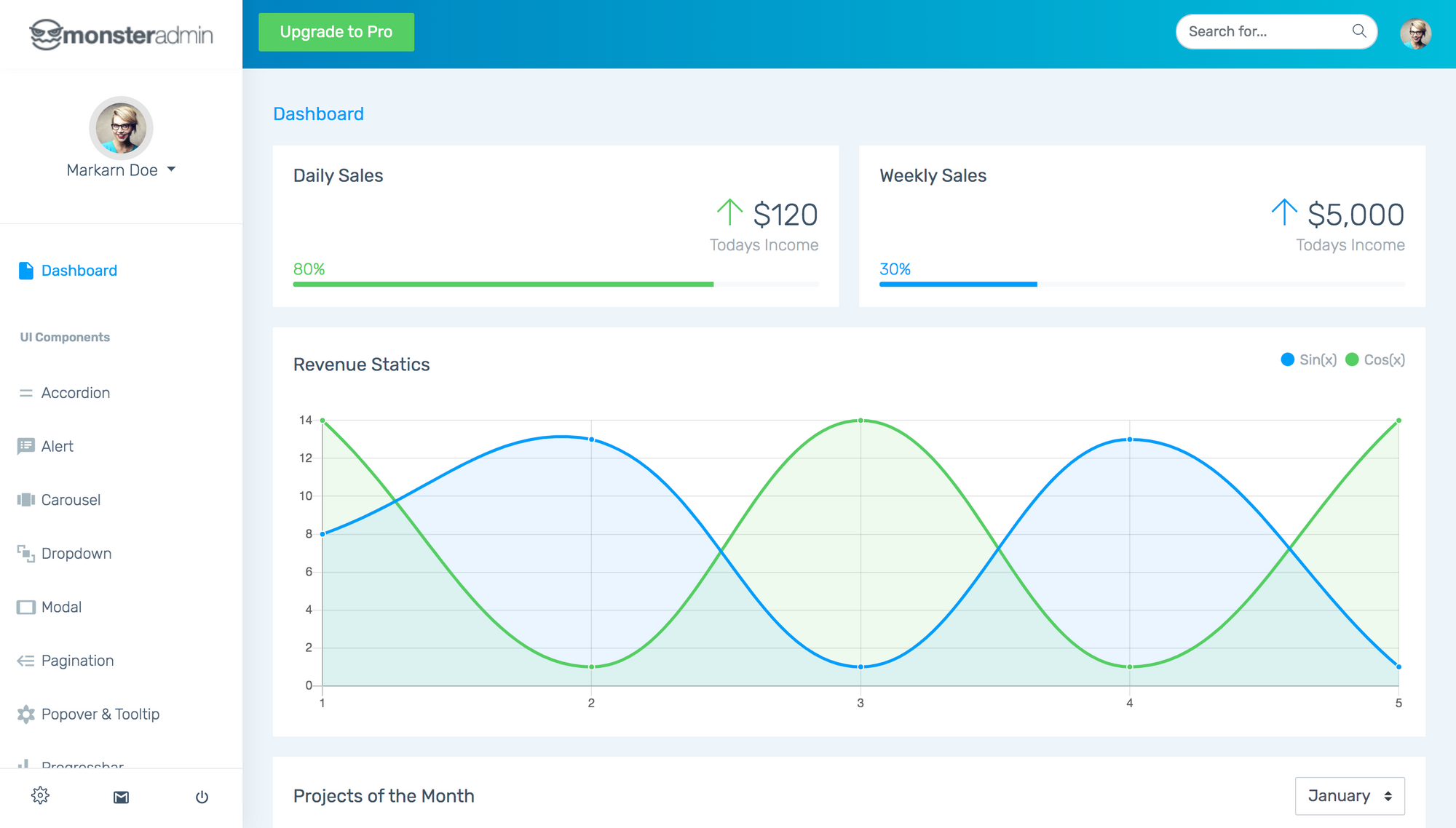Click the 80% label in Daily Sales
Viewport: 1456px width, 828px height.
(x=309, y=269)
